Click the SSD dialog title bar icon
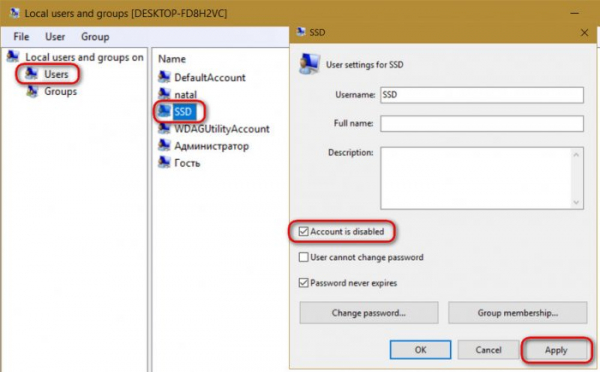 click(x=301, y=32)
